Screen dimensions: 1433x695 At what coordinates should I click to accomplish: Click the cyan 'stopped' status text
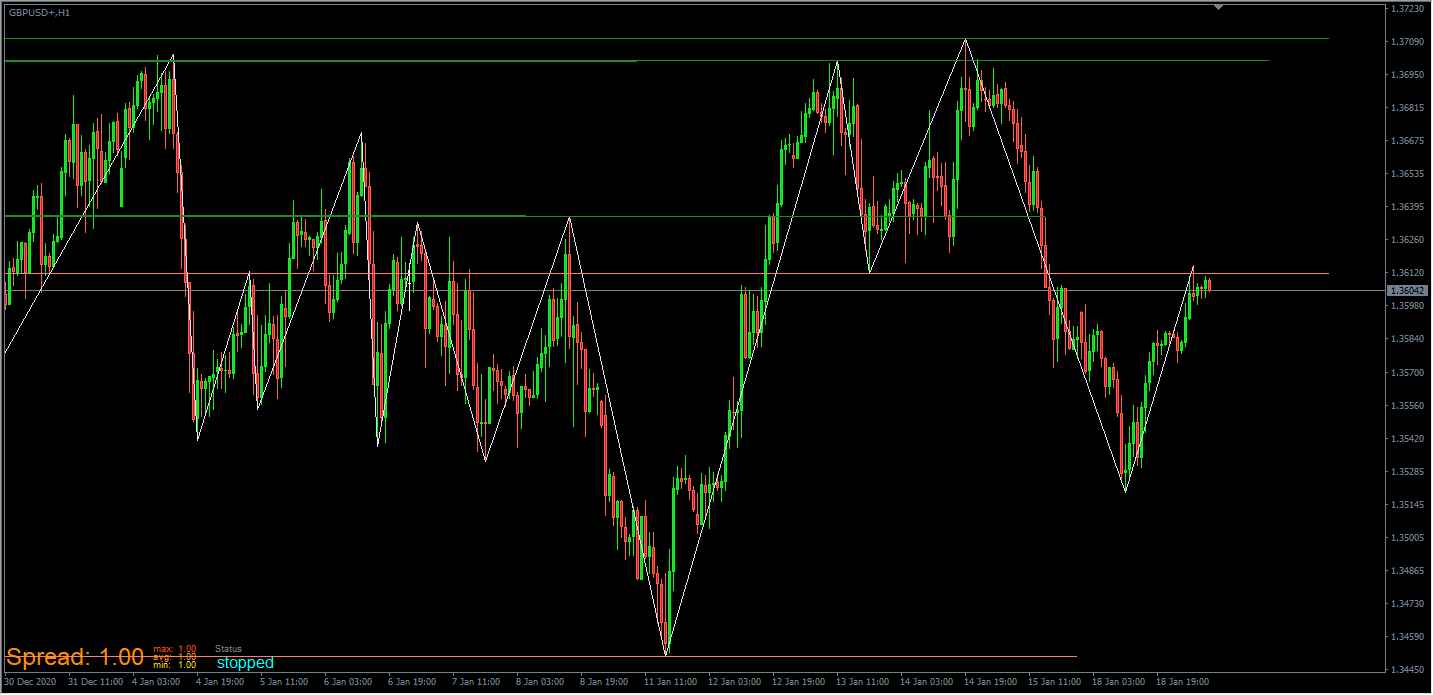pos(245,662)
